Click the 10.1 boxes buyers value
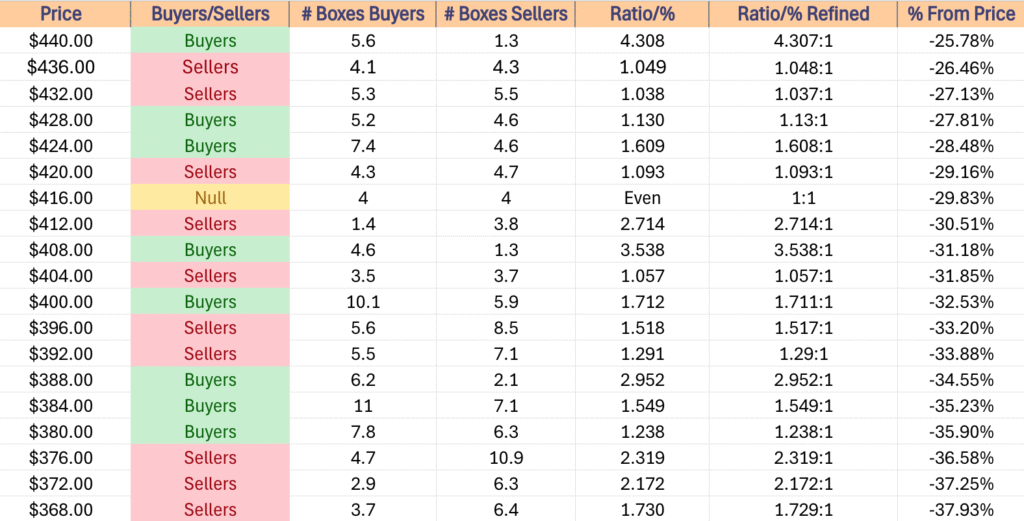Image resolution: width=1024 pixels, height=521 pixels. pos(362,302)
